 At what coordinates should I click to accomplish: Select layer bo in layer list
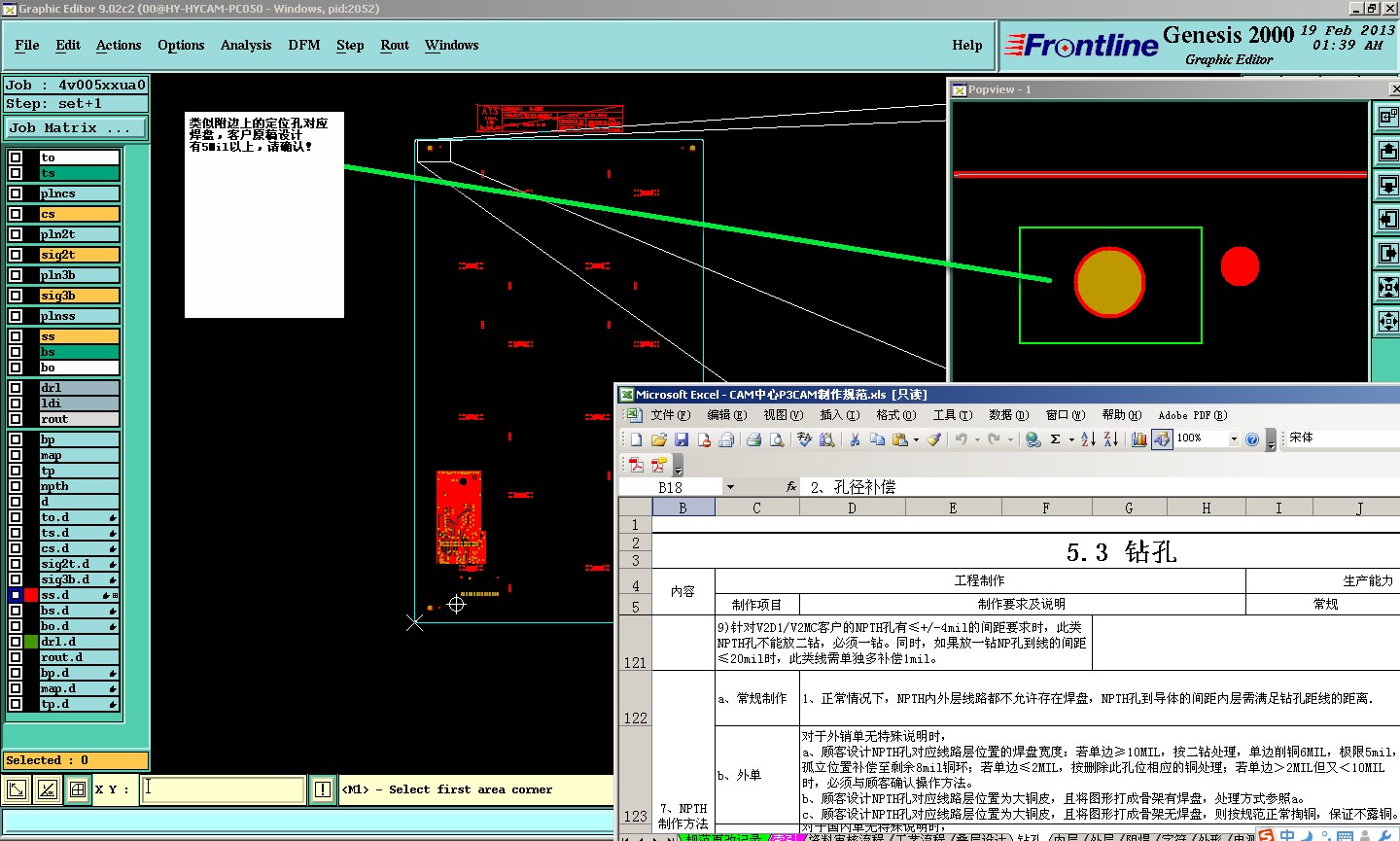[x=79, y=368]
